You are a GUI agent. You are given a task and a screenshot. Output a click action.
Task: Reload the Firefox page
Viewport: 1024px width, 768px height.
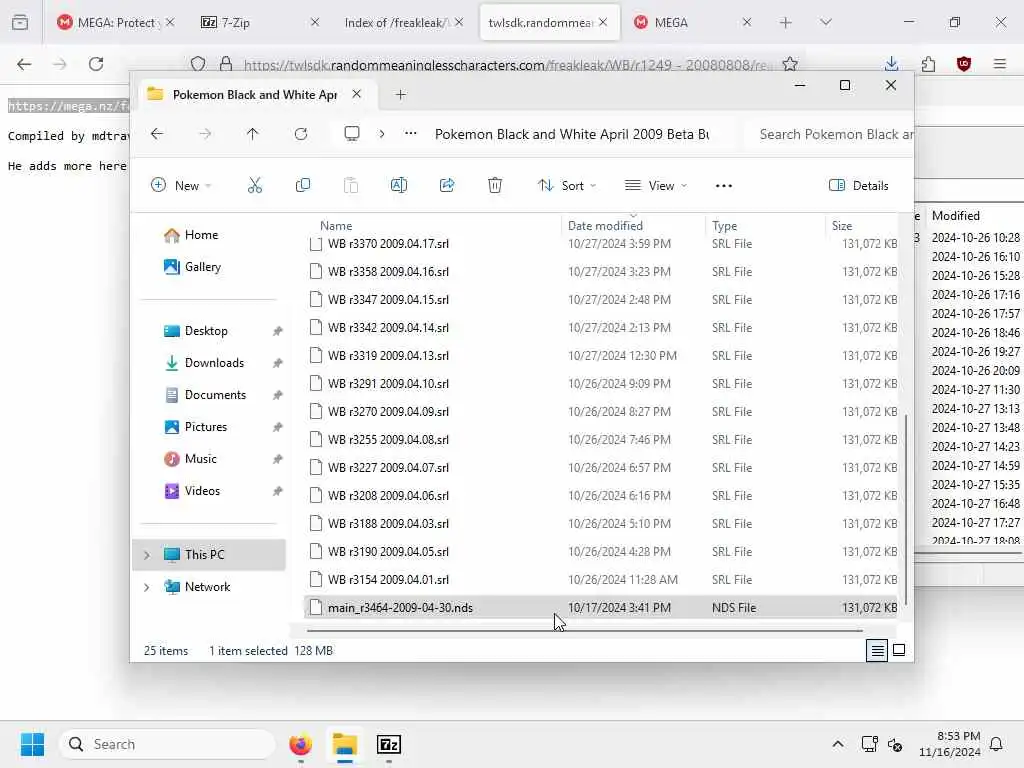96,64
